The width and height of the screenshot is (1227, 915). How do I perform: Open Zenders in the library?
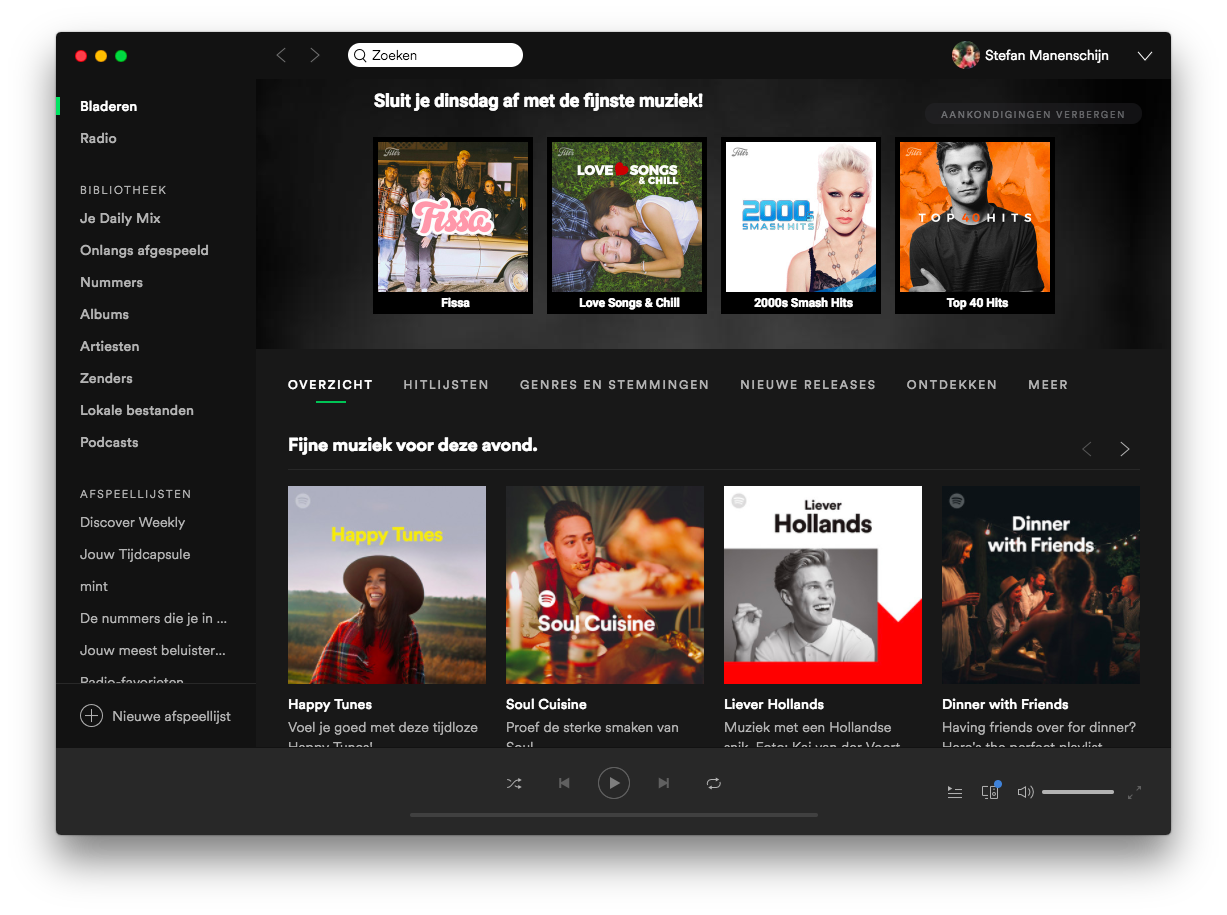[x=106, y=378]
